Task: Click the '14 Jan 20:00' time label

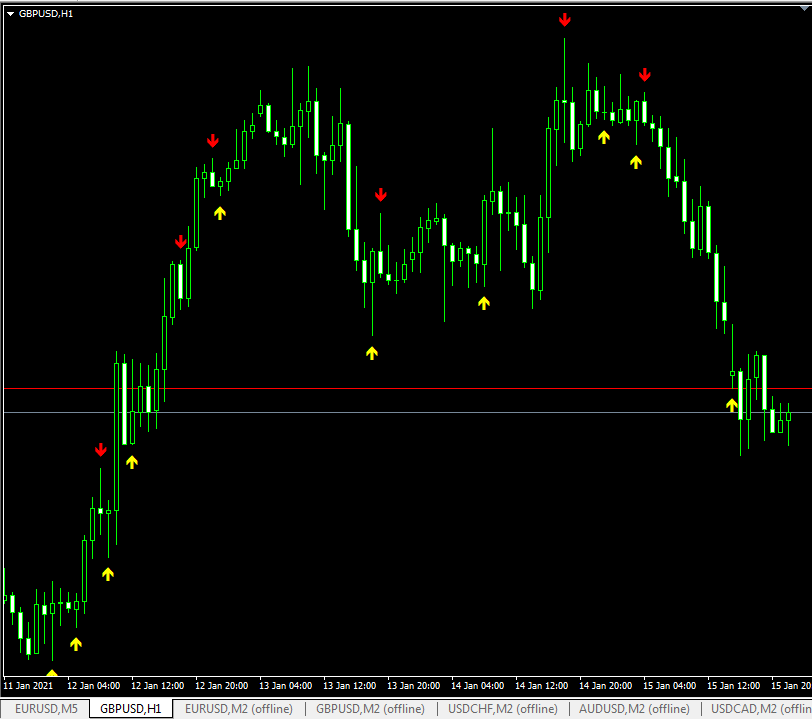Action: click(x=605, y=686)
